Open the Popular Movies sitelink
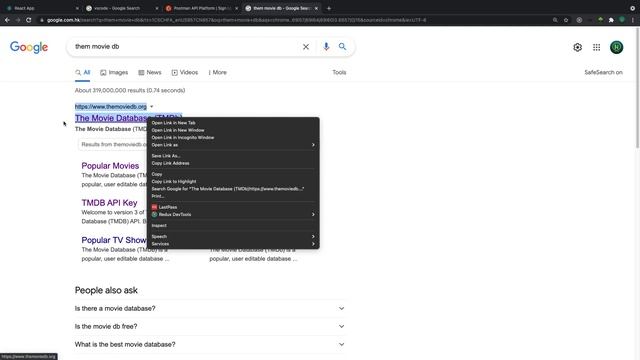640x360 pixels. point(110,166)
